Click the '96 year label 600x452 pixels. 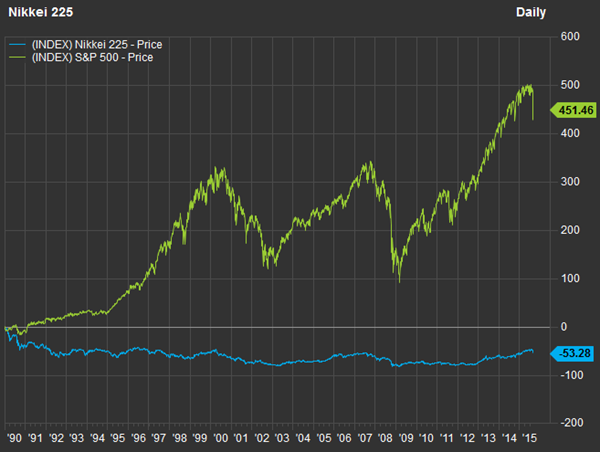(139, 438)
